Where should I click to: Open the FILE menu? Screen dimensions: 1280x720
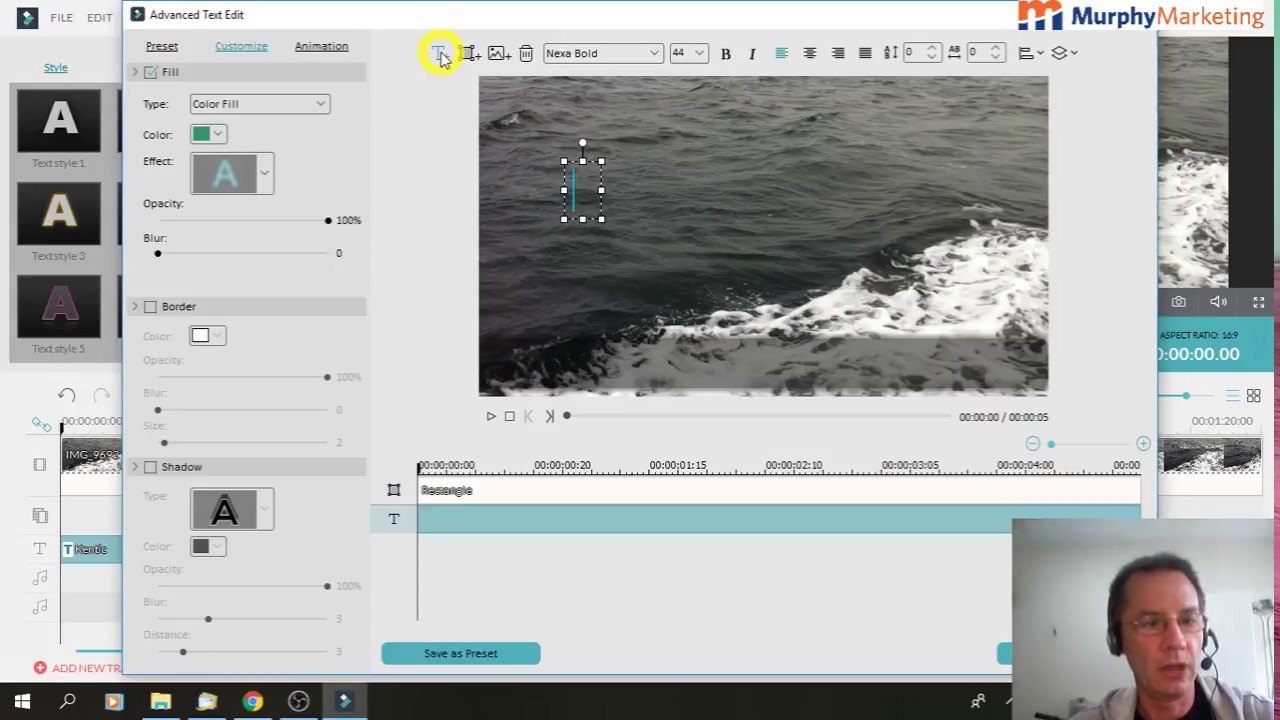(x=61, y=18)
